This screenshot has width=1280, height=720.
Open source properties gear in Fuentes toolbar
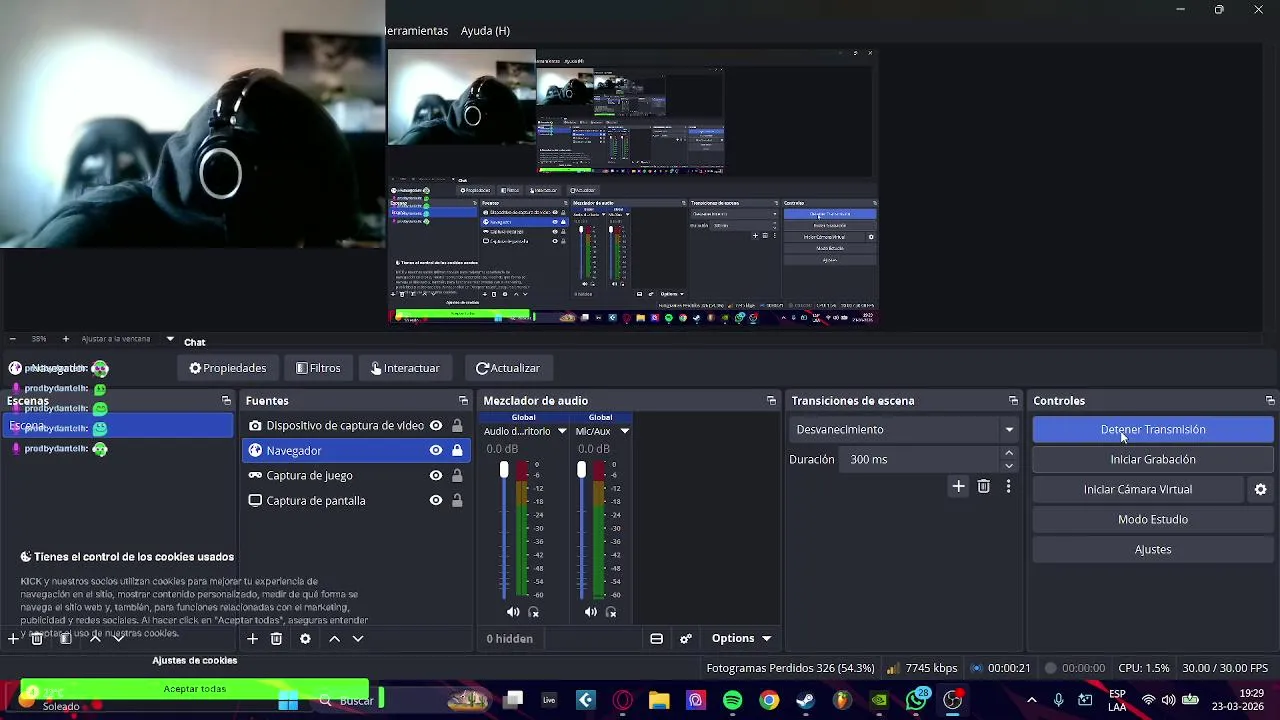point(305,638)
